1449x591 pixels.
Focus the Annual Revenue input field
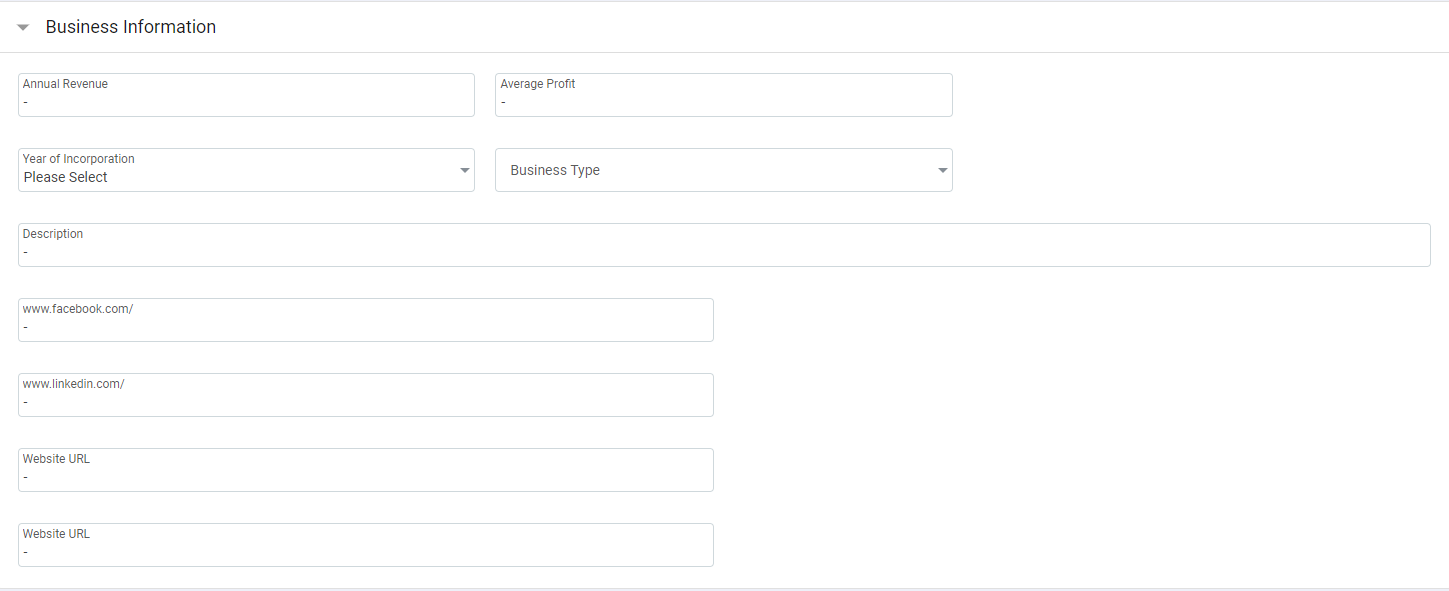pyautogui.click(x=246, y=101)
